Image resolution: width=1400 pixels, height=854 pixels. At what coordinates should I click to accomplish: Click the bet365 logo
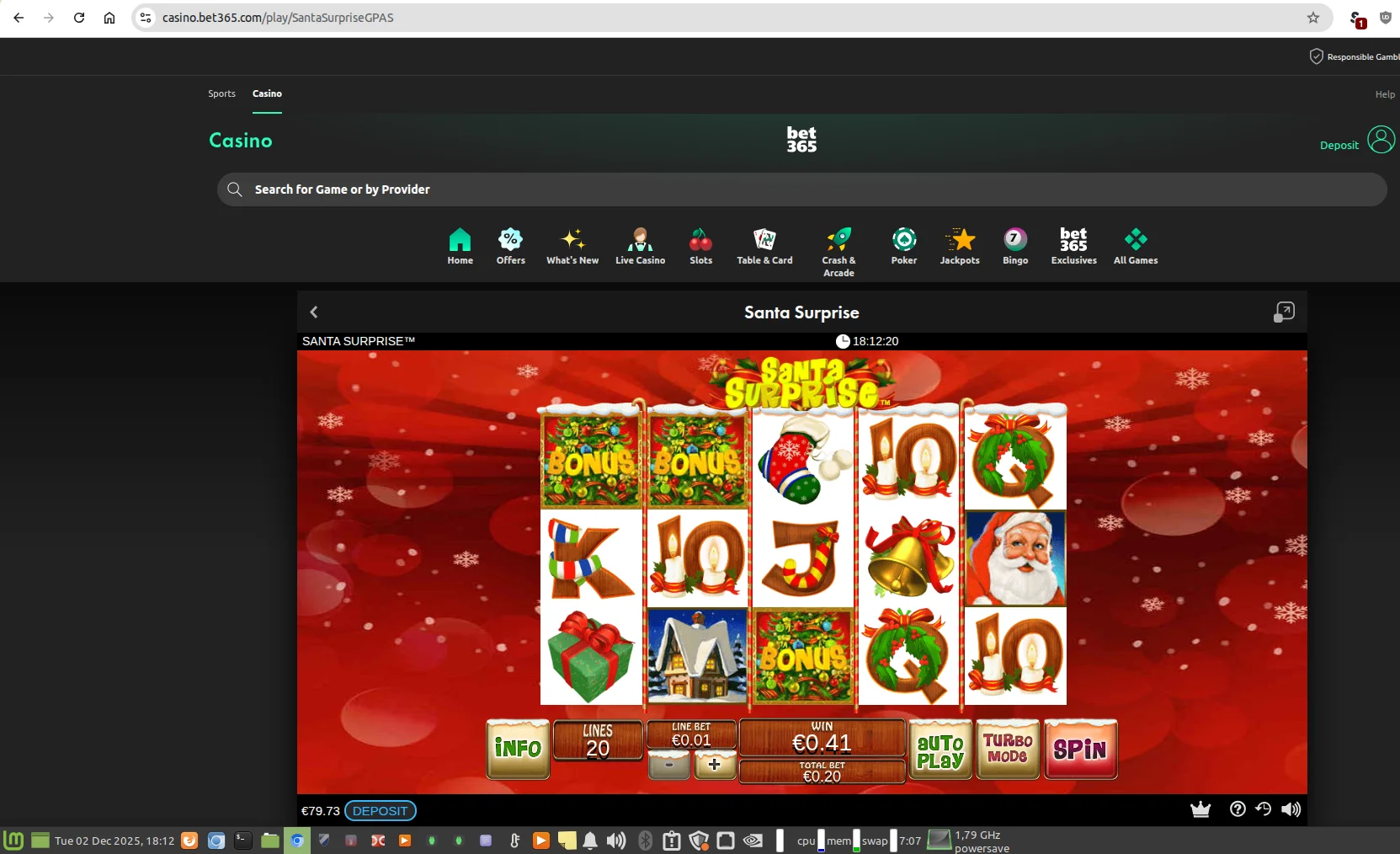click(x=801, y=140)
